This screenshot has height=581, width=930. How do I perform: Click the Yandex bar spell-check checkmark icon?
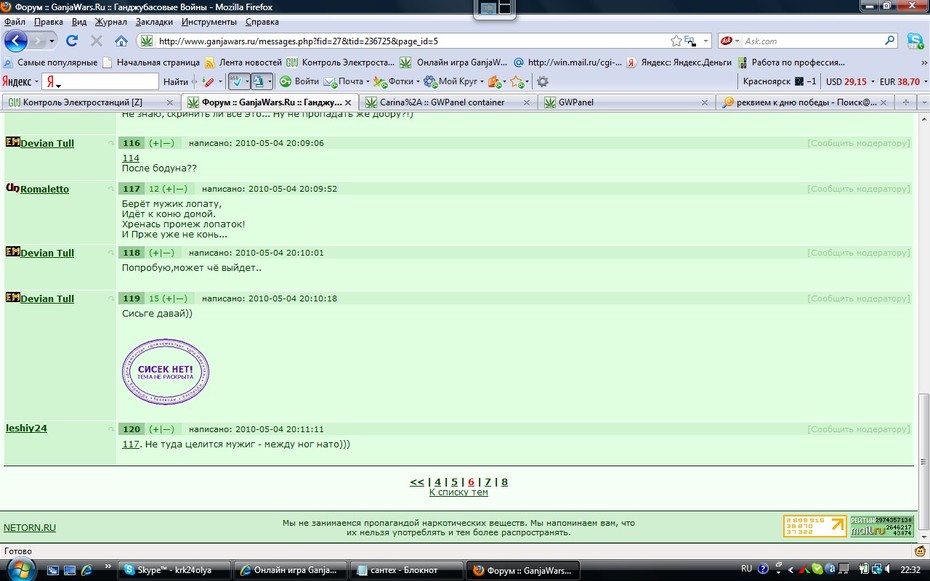(236, 81)
